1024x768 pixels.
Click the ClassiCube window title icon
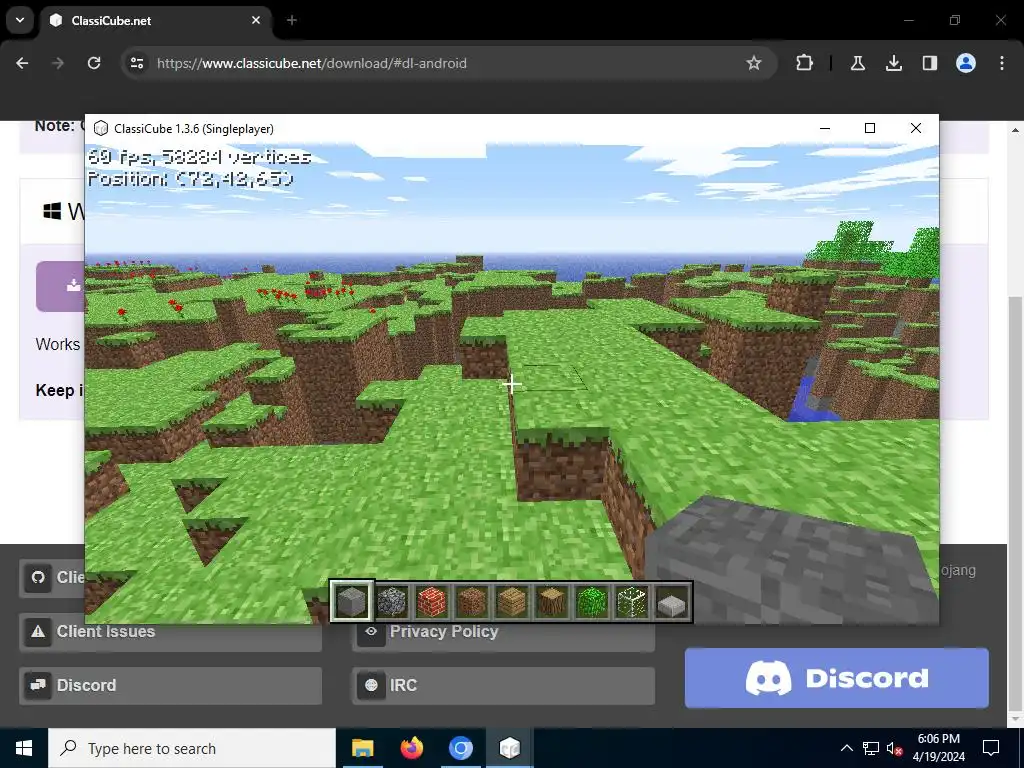click(x=101, y=129)
